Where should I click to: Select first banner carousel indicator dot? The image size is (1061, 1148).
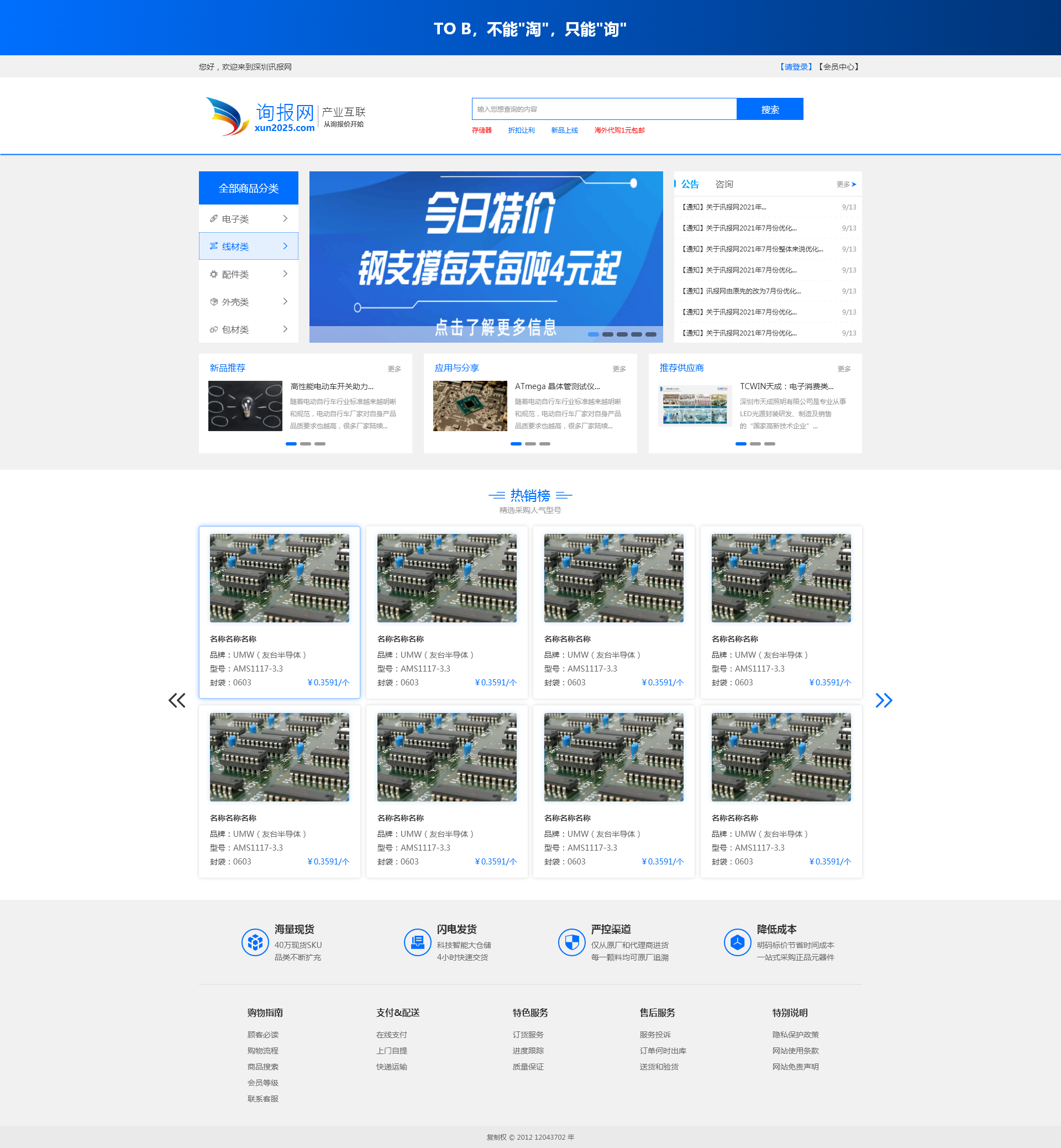[x=593, y=334]
